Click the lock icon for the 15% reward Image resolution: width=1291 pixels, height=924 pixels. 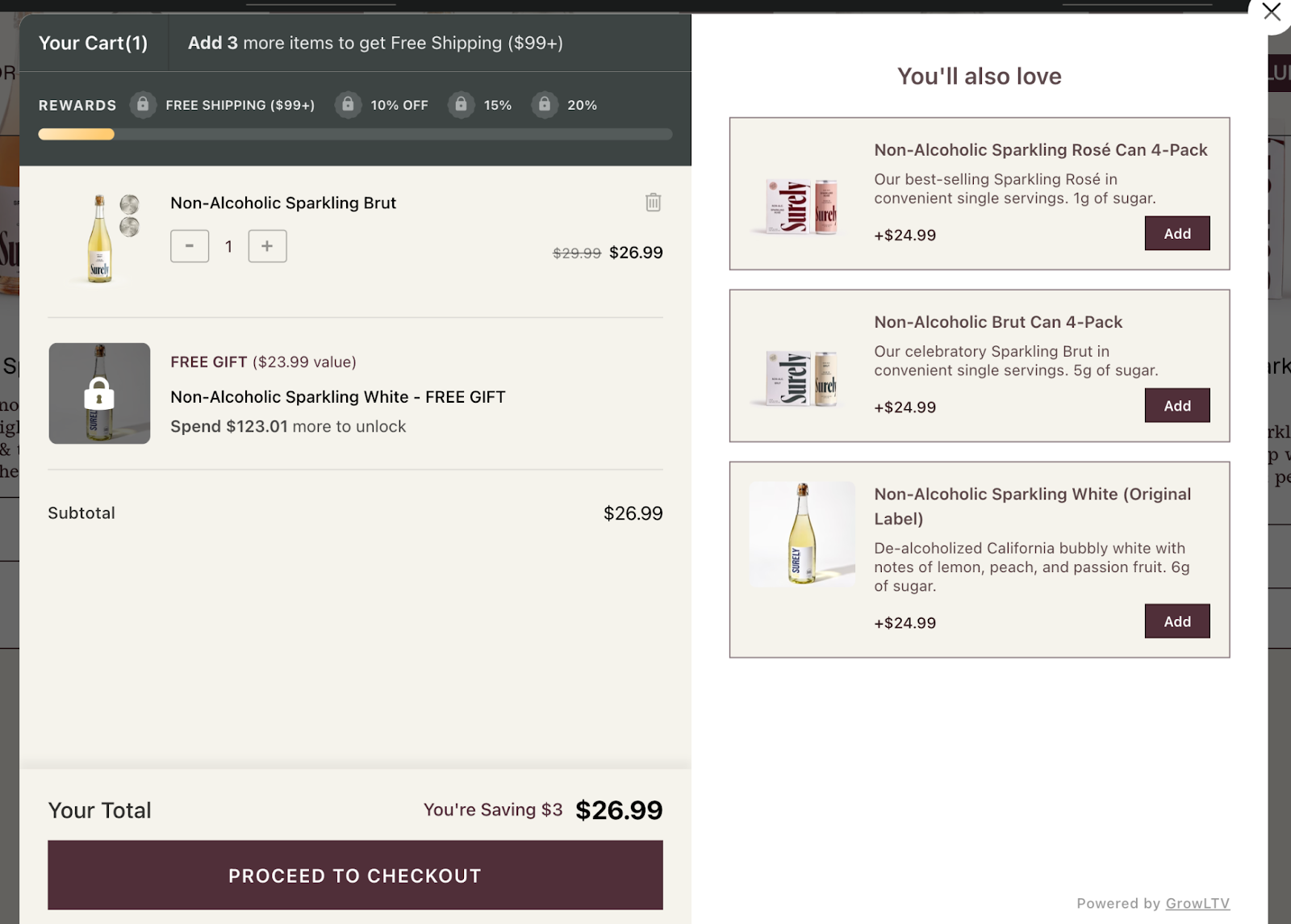(x=461, y=105)
